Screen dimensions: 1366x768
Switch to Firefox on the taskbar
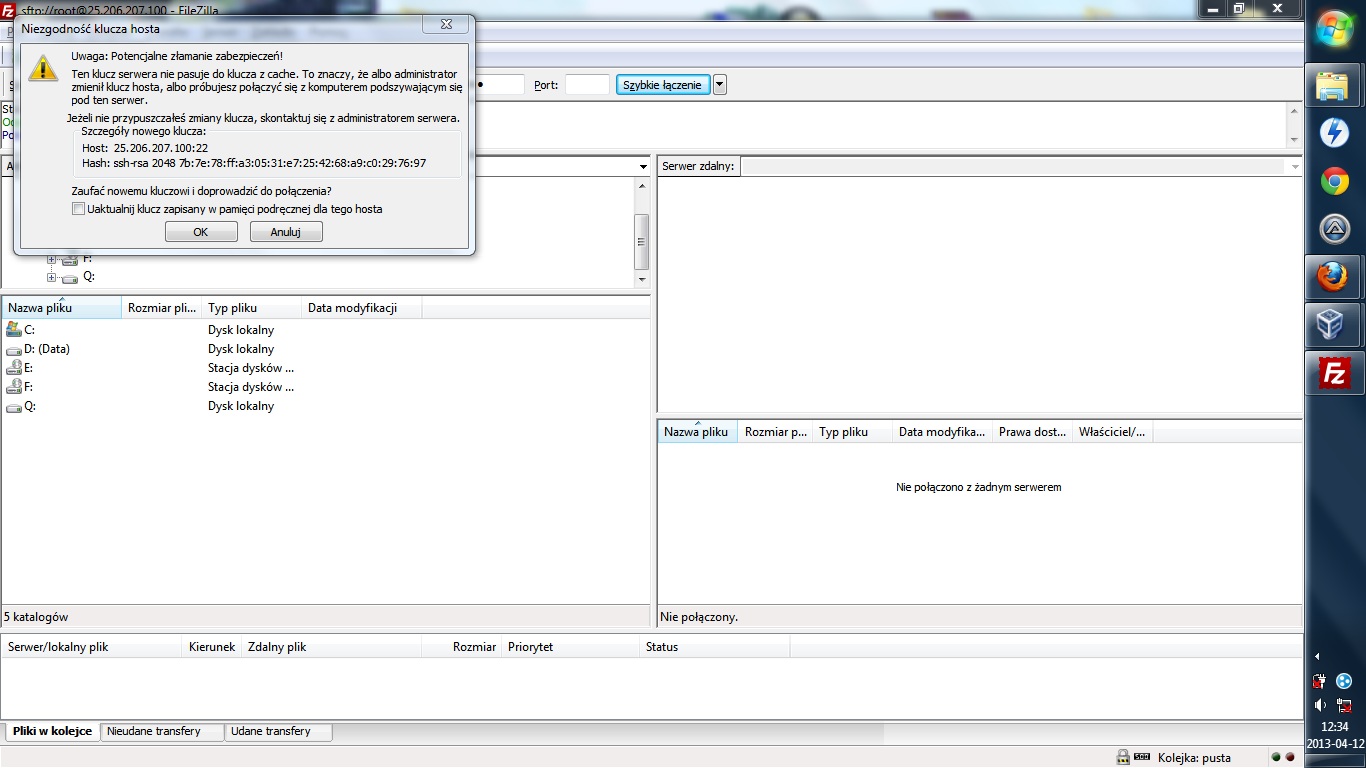(1334, 277)
